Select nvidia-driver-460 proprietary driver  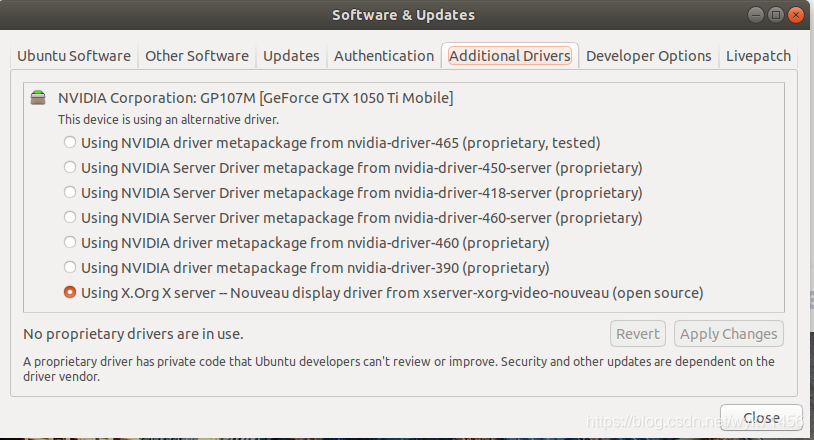70,242
